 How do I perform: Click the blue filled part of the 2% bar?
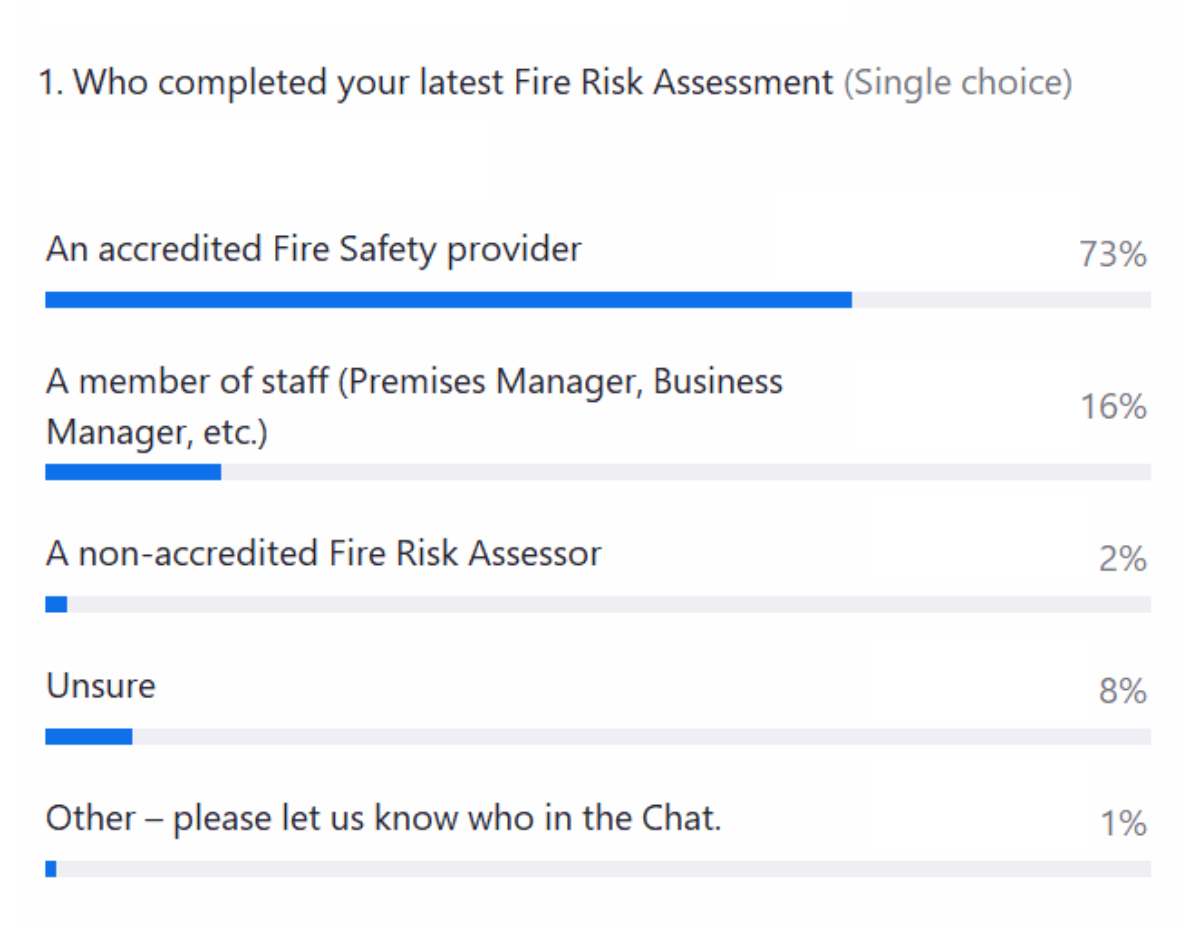coord(56,604)
